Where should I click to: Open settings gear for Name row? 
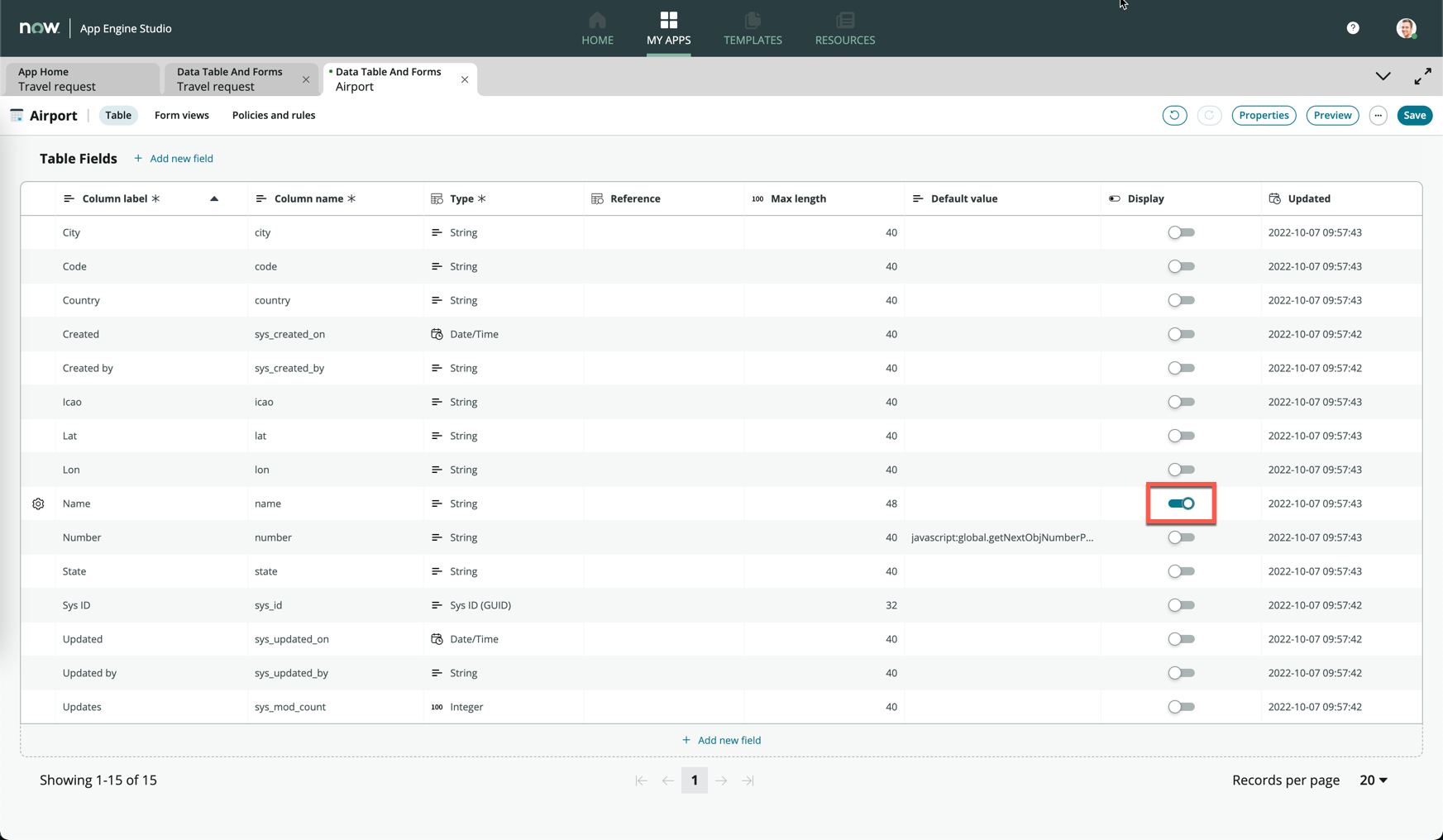(38, 504)
